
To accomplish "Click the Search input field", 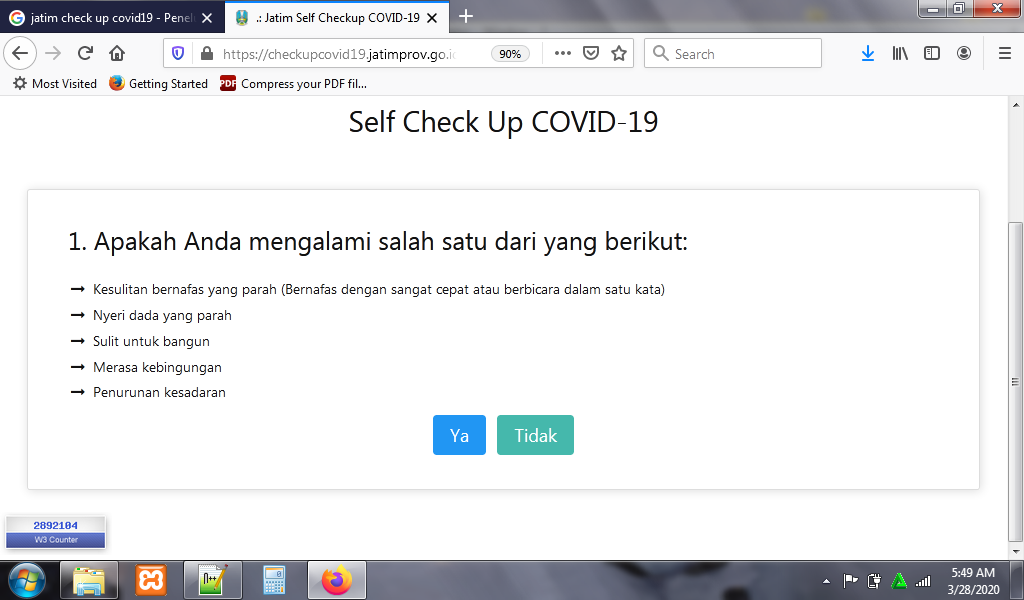I will tap(733, 54).
